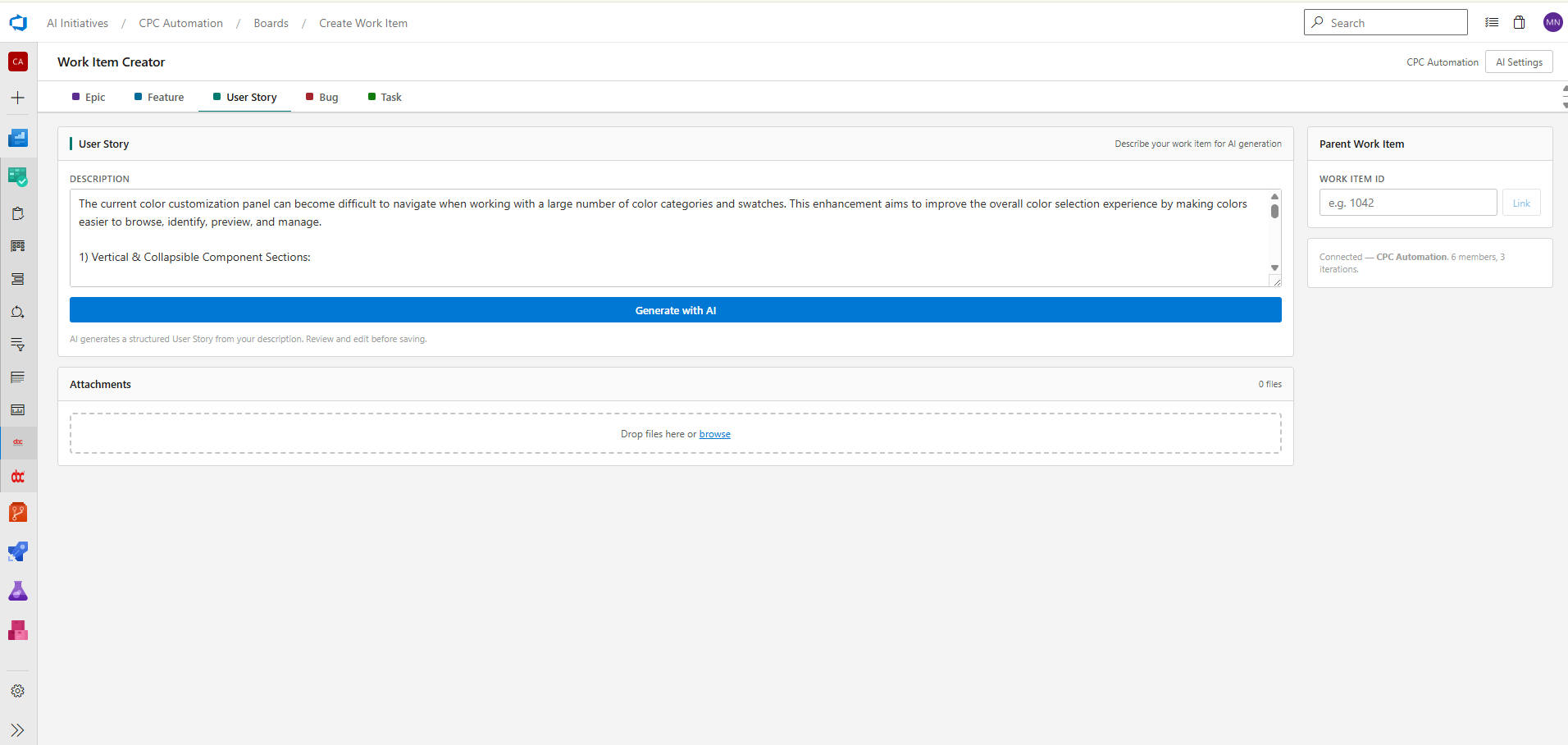Open the Test Plans flask icon
1568x745 pixels.
[x=18, y=591]
